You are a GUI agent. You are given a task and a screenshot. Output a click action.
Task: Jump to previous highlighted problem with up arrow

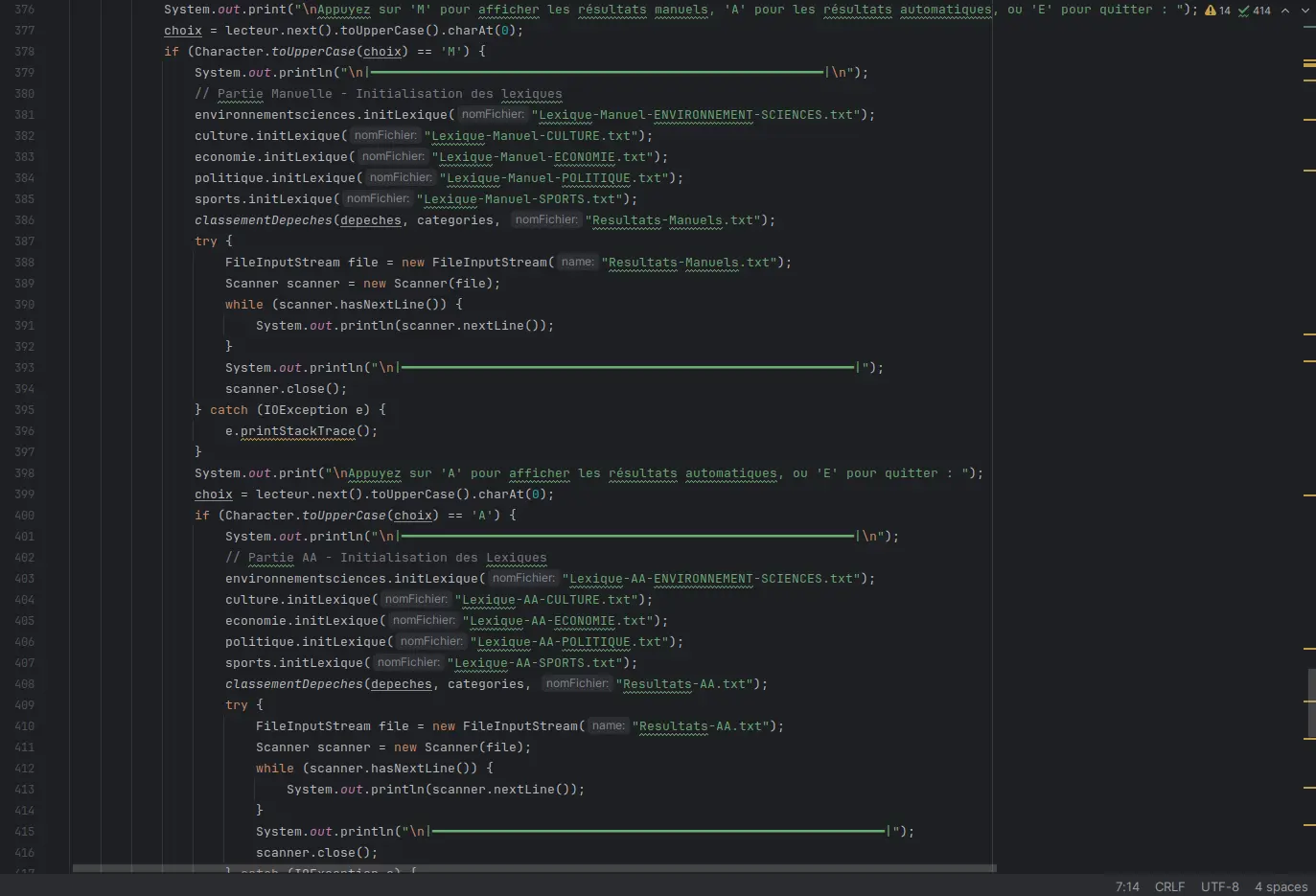click(1285, 11)
